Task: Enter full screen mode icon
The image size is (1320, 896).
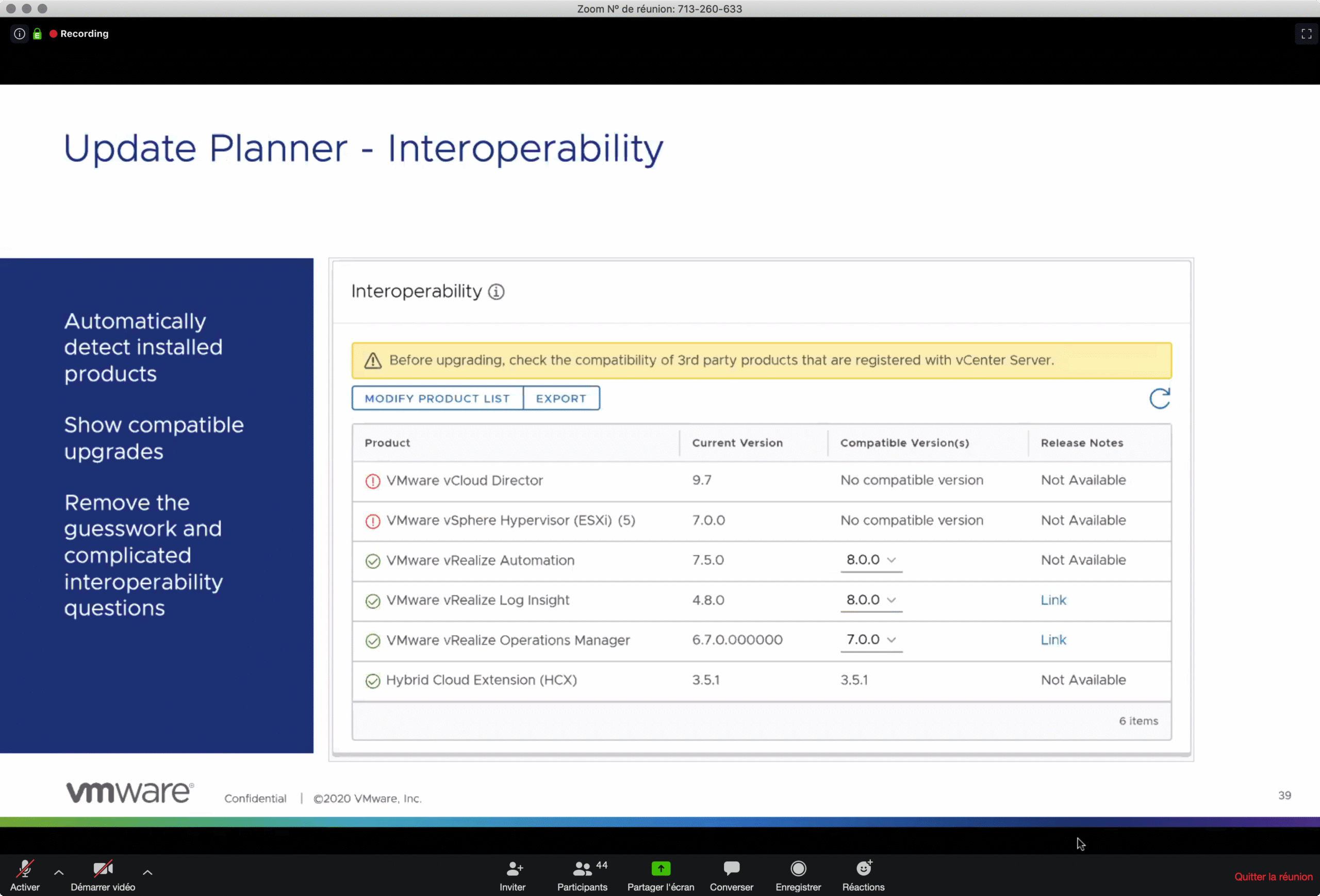Action: click(x=1307, y=34)
